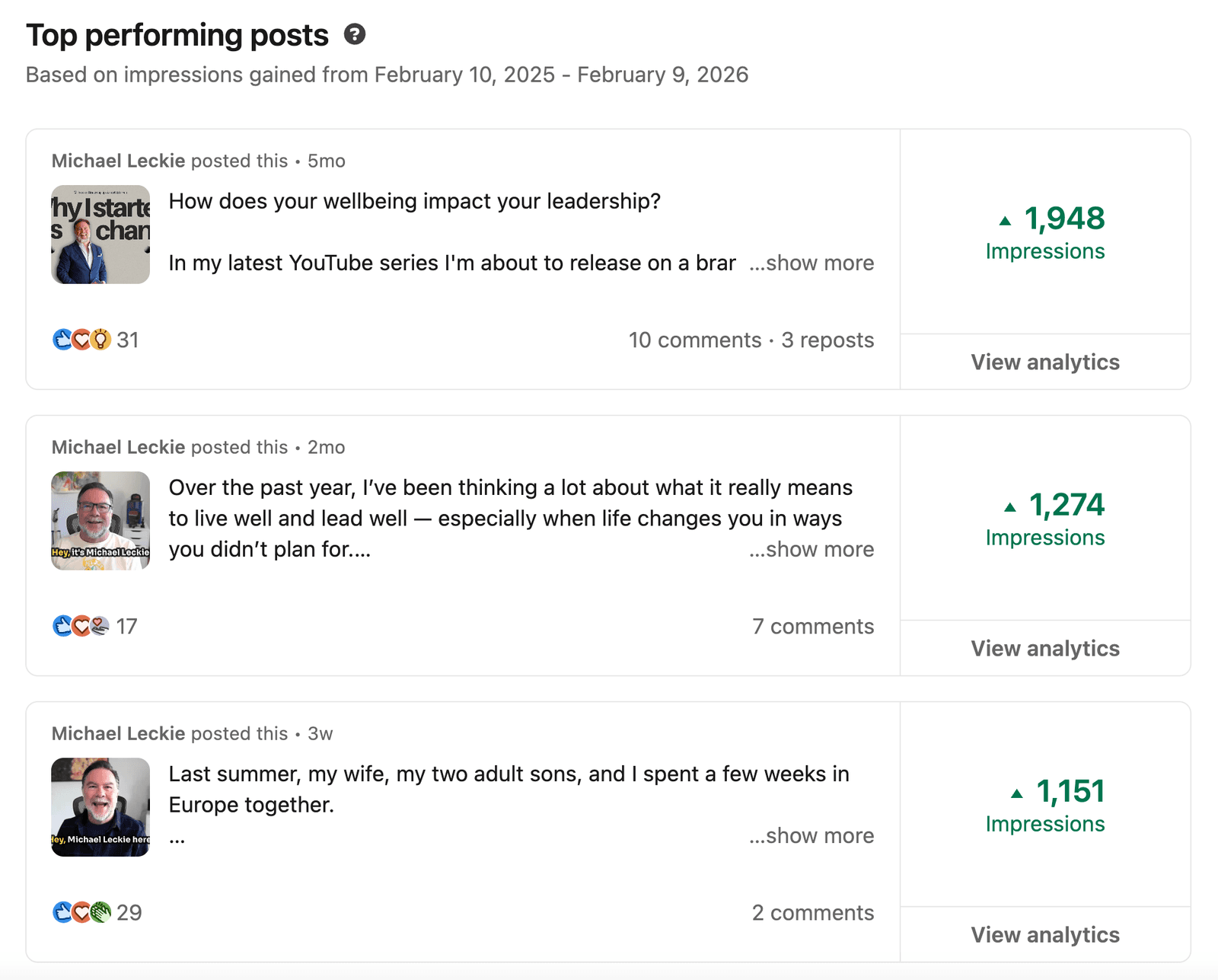The image size is (1218, 980).
Task: Open reactions on the 31-reaction post
Action: coord(96,340)
